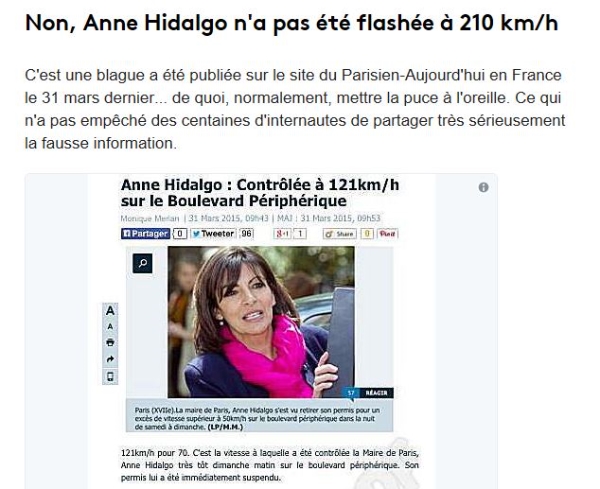Decrease text size with small A
Viewport: 600px width, 489px height.
[x=110, y=326]
